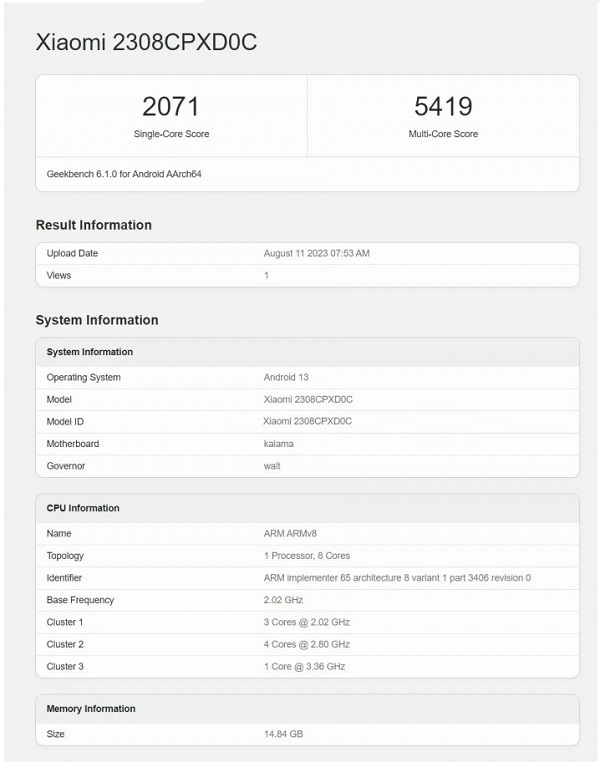Image resolution: width=600 pixels, height=762 pixels.
Task: Click the Multi-Core Score label
Action: (x=443, y=134)
